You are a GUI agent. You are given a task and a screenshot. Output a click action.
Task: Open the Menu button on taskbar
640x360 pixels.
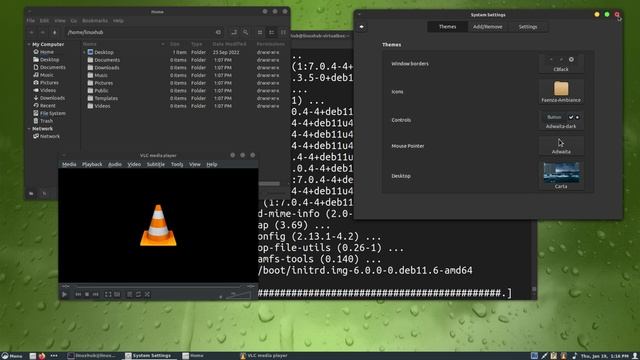12,356
